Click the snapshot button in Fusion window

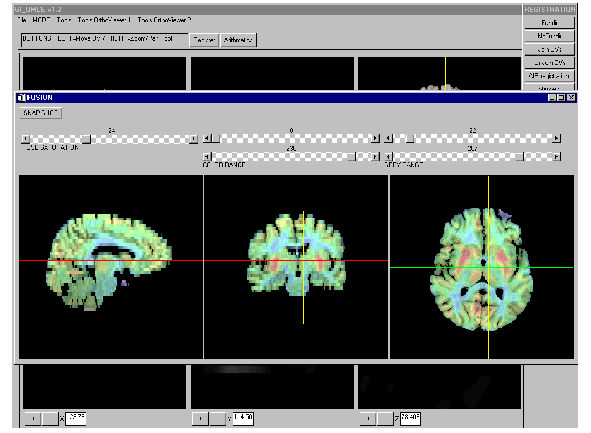point(41,113)
